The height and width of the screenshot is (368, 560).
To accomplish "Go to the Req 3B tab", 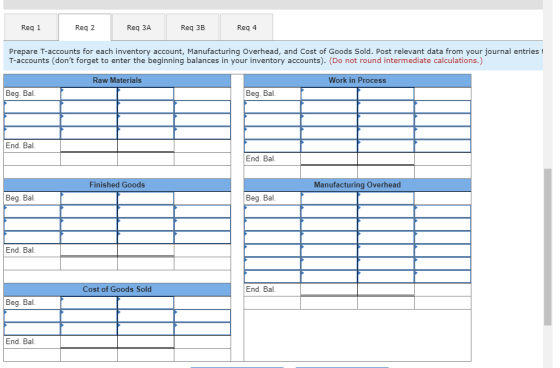I will 193,28.
